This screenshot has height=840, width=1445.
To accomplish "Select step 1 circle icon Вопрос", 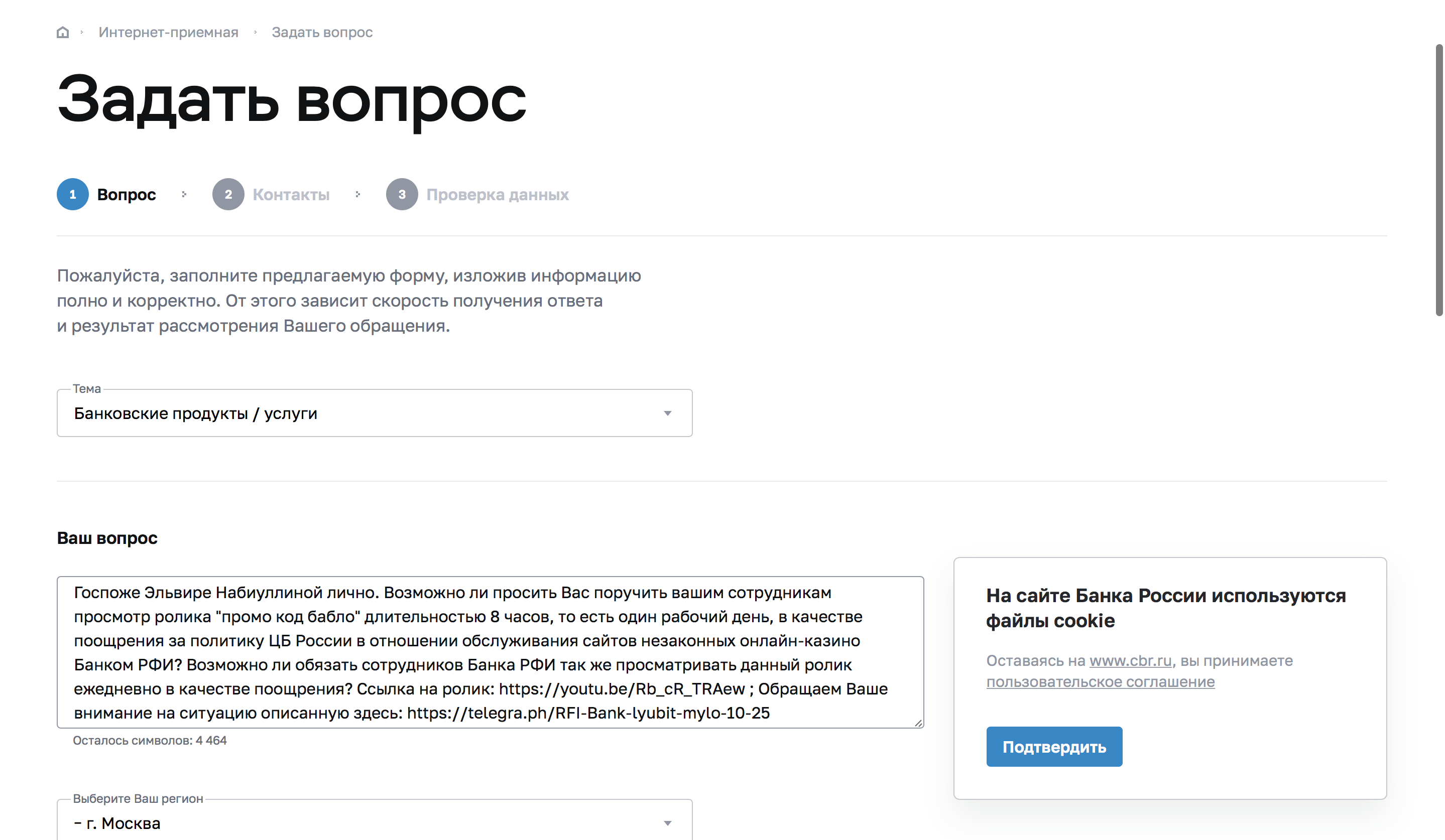I will point(73,194).
